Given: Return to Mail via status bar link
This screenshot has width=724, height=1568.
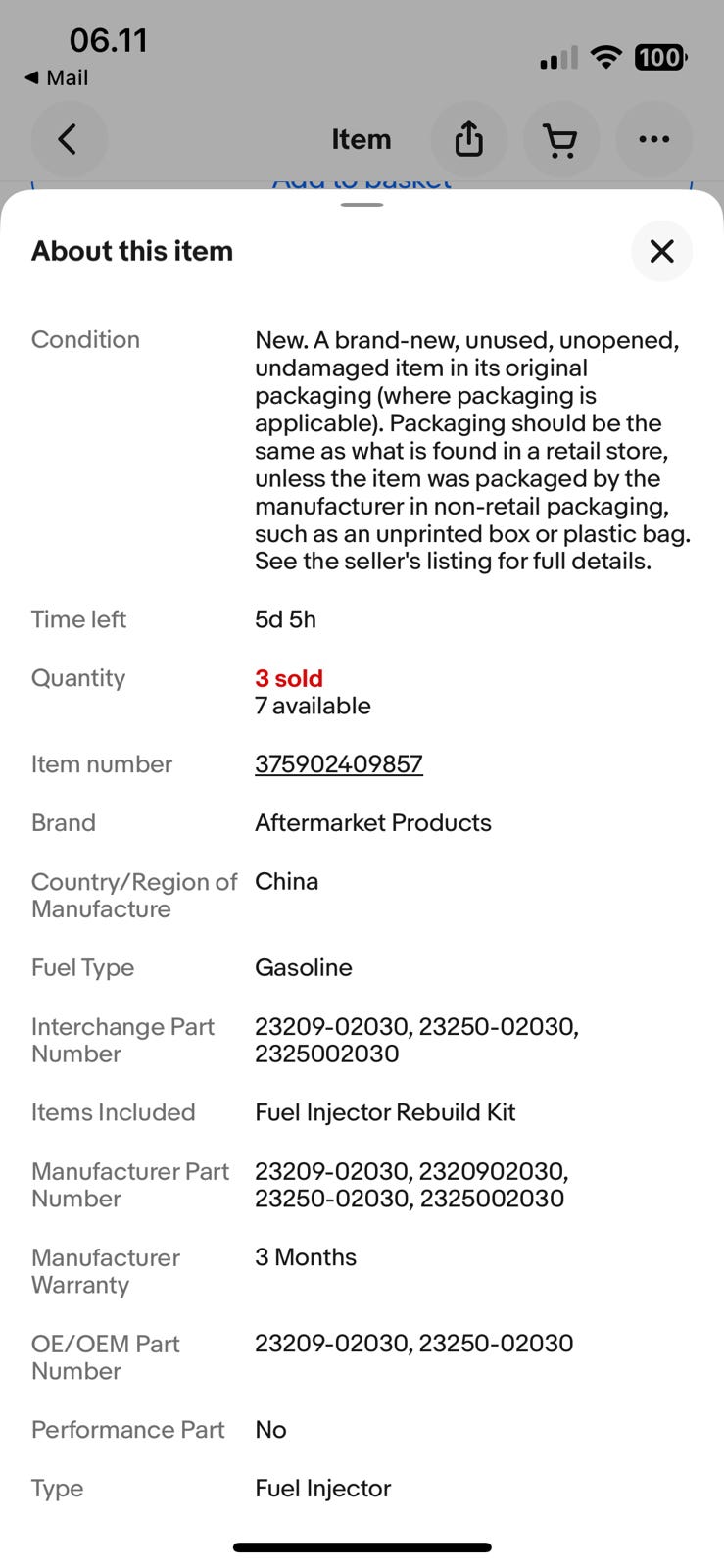Looking at the screenshot, I should coord(57,77).
